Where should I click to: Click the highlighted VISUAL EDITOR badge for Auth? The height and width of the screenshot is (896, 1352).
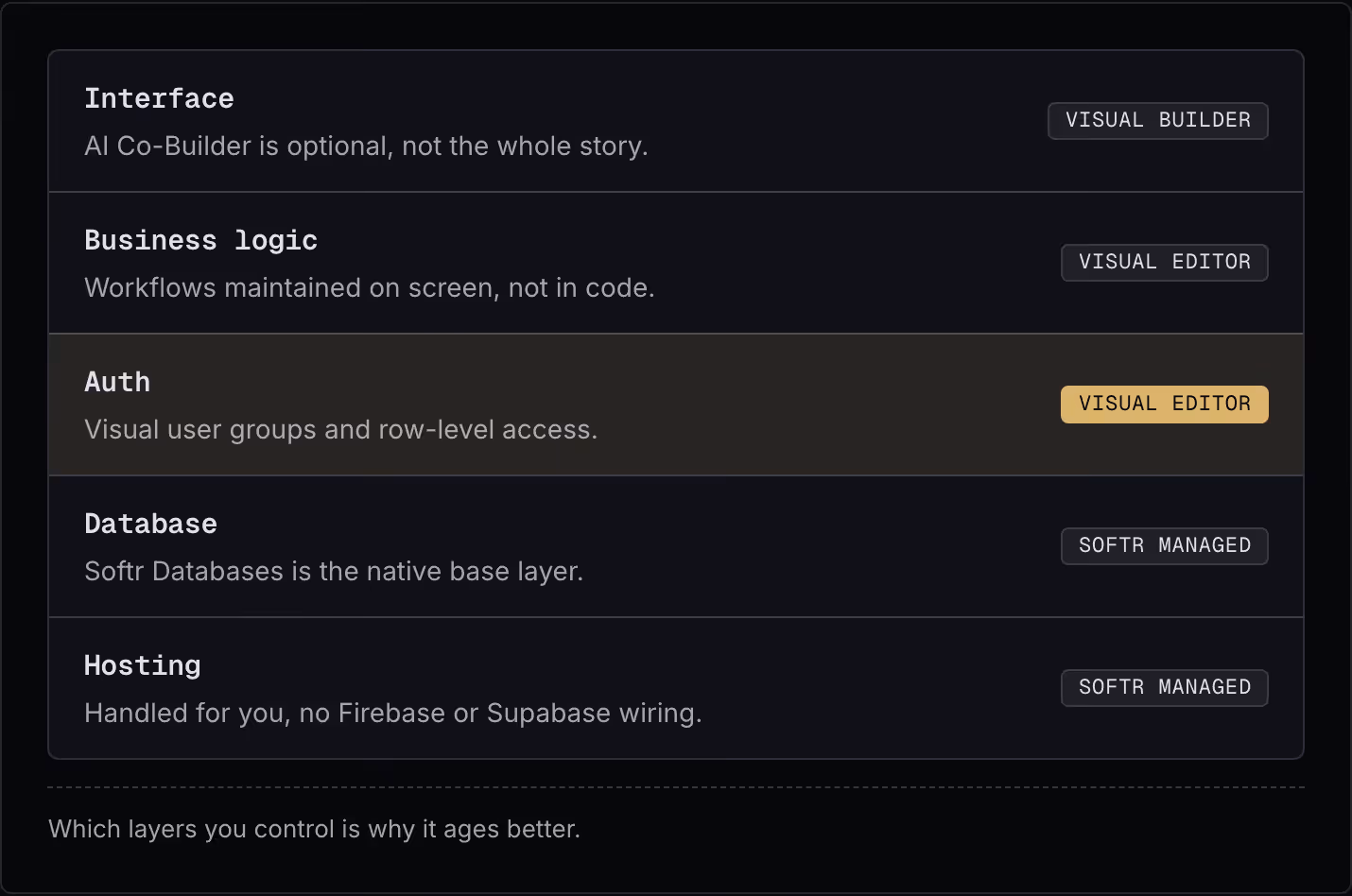click(1165, 405)
